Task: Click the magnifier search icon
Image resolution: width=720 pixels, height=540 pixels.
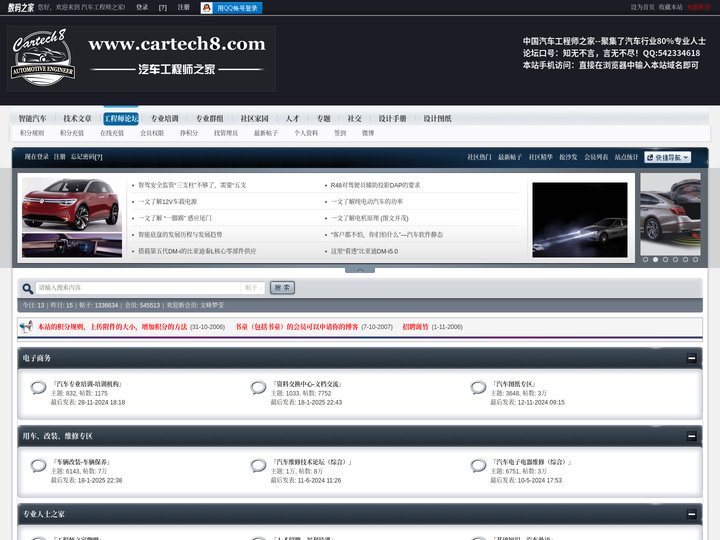Action: pyautogui.click(x=28, y=288)
